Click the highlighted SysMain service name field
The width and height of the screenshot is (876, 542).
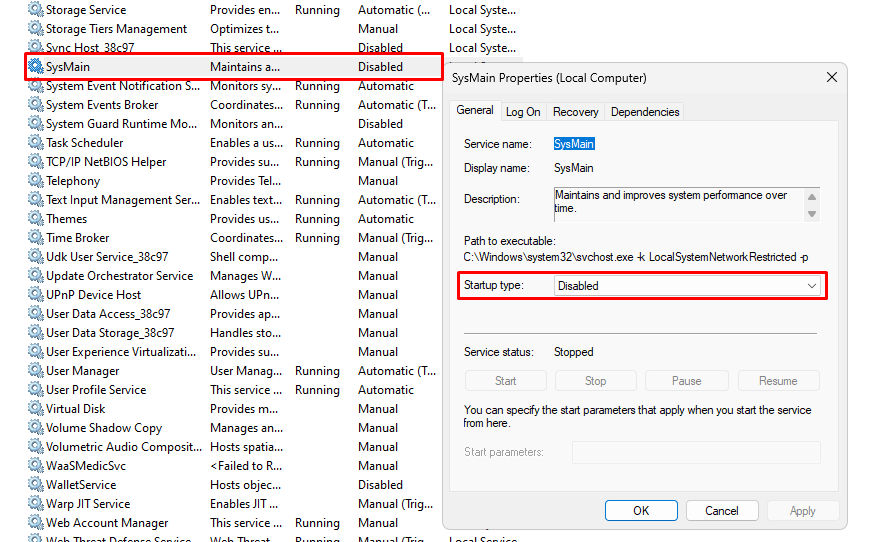[574, 144]
